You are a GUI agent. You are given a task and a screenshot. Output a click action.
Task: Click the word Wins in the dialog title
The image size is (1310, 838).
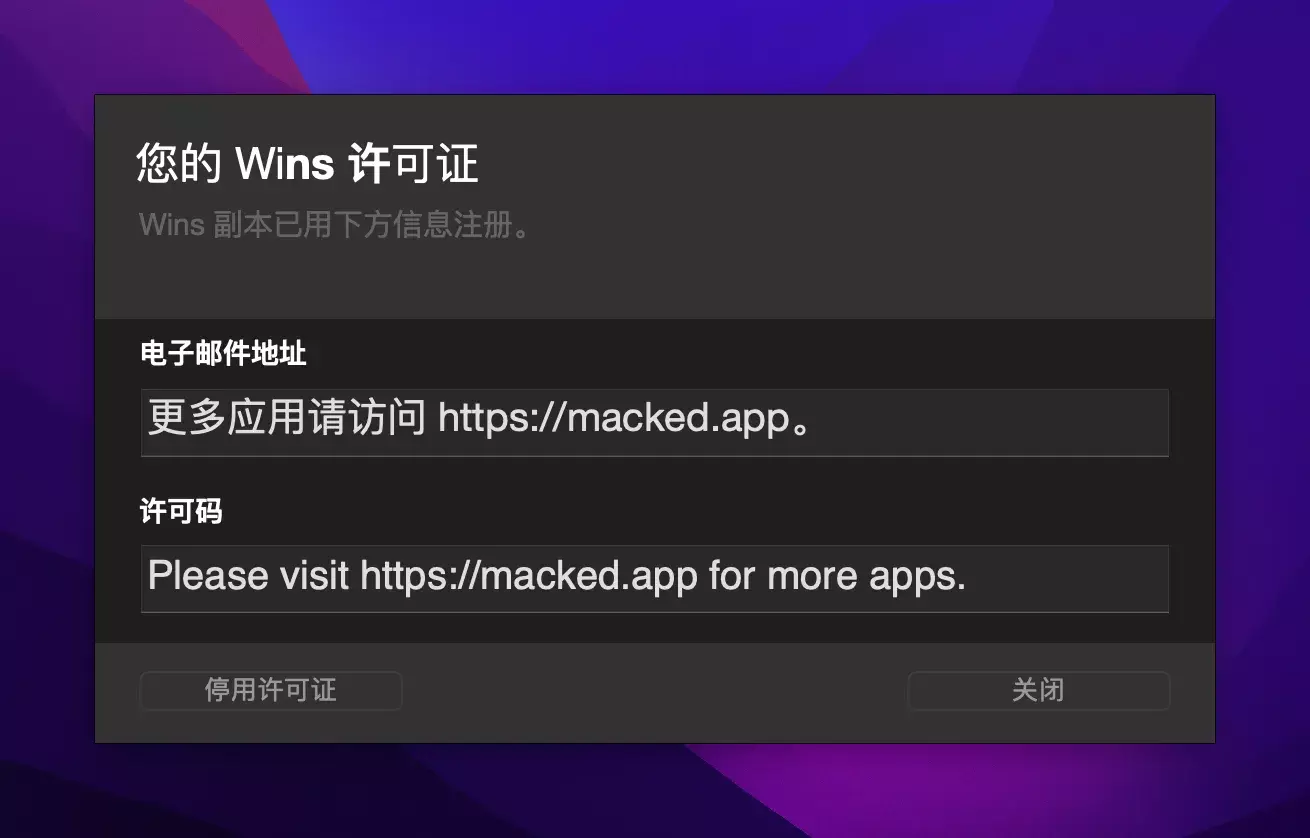coord(284,165)
